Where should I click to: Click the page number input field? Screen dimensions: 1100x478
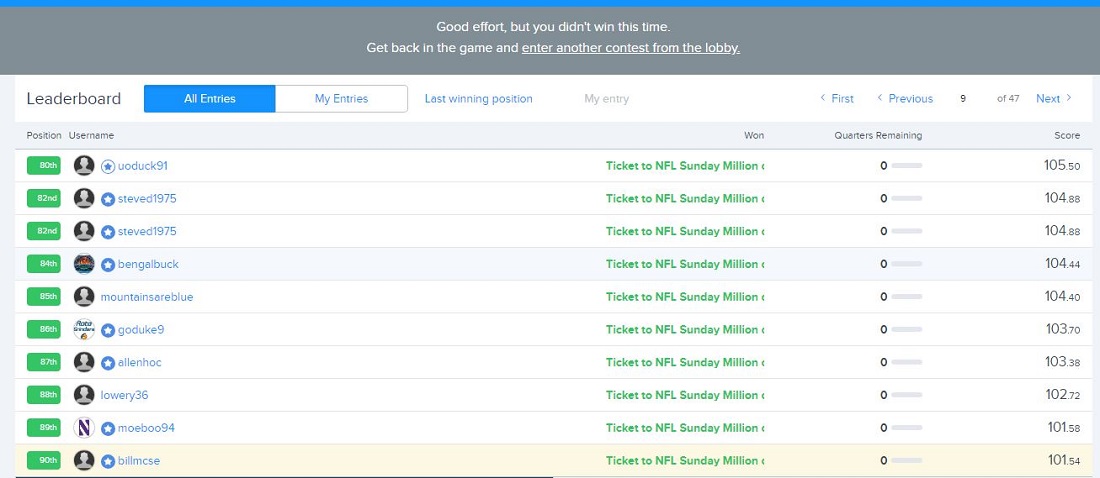pyautogui.click(x=963, y=99)
